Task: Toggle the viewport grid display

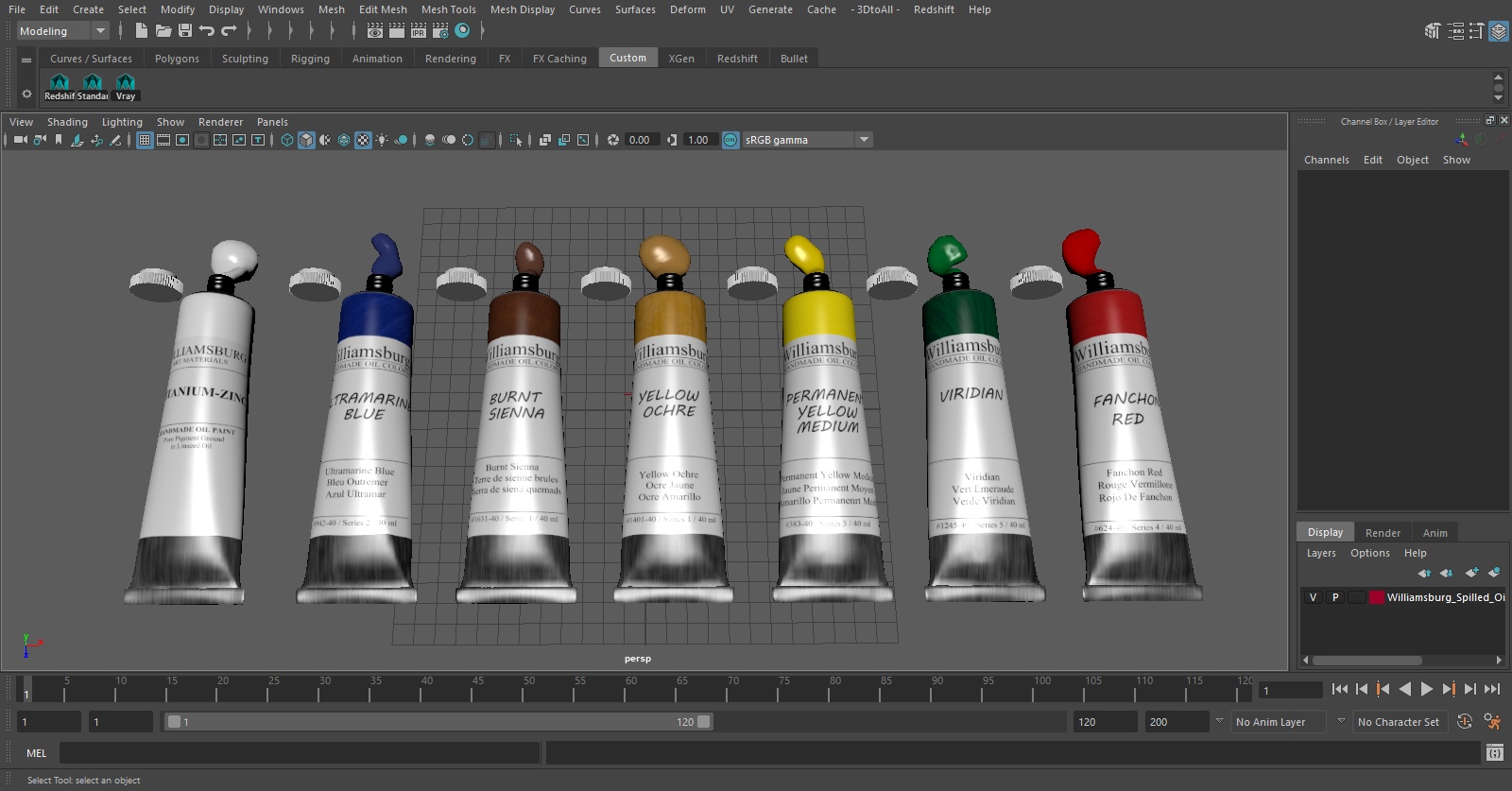Action: point(145,140)
